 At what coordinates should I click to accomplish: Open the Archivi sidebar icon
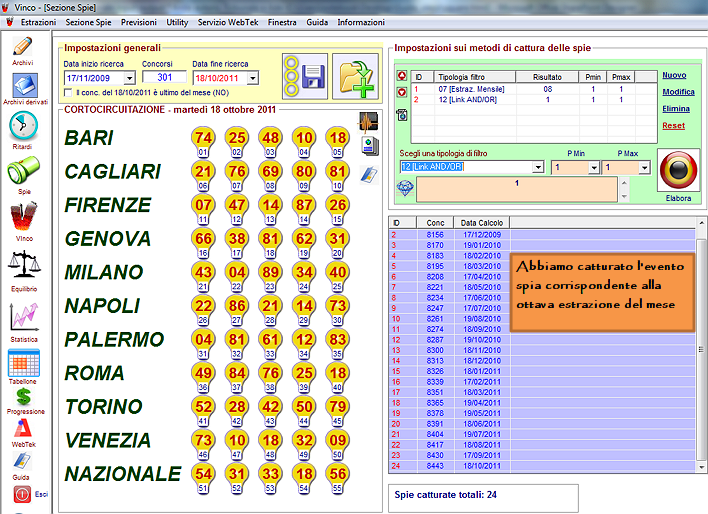(23, 47)
